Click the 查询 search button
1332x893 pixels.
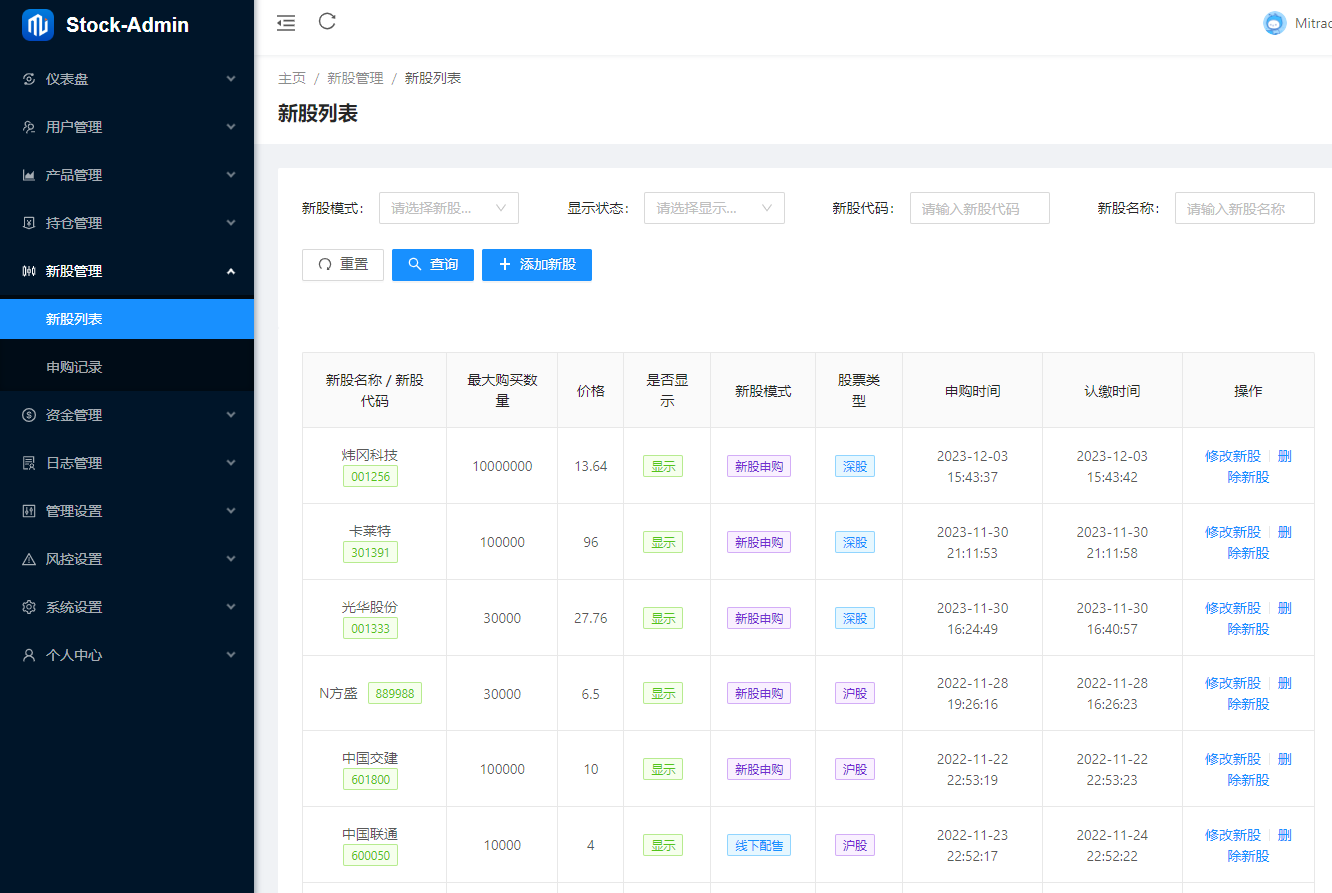pyautogui.click(x=432, y=265)
